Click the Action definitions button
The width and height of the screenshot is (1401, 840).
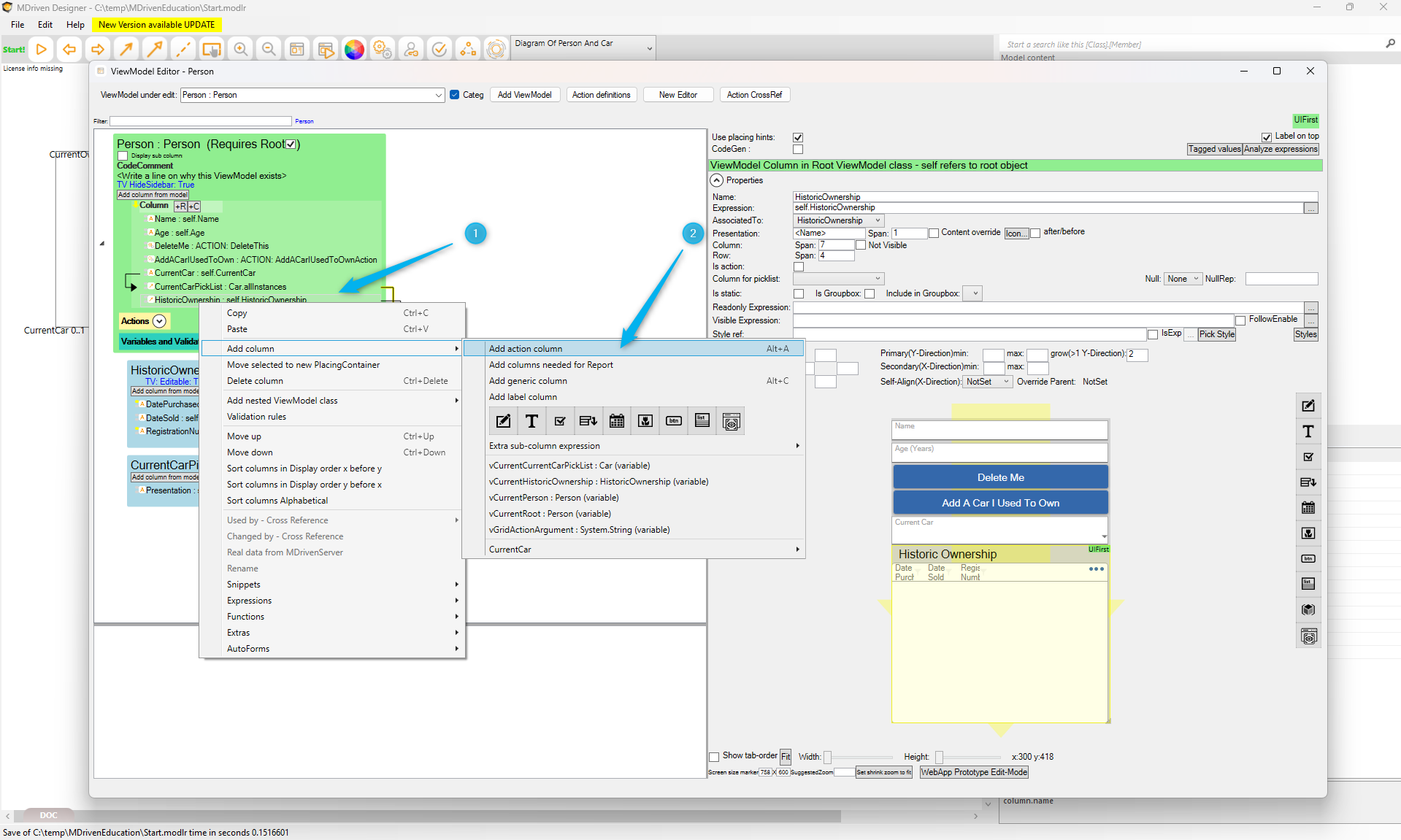pos(601,95)
